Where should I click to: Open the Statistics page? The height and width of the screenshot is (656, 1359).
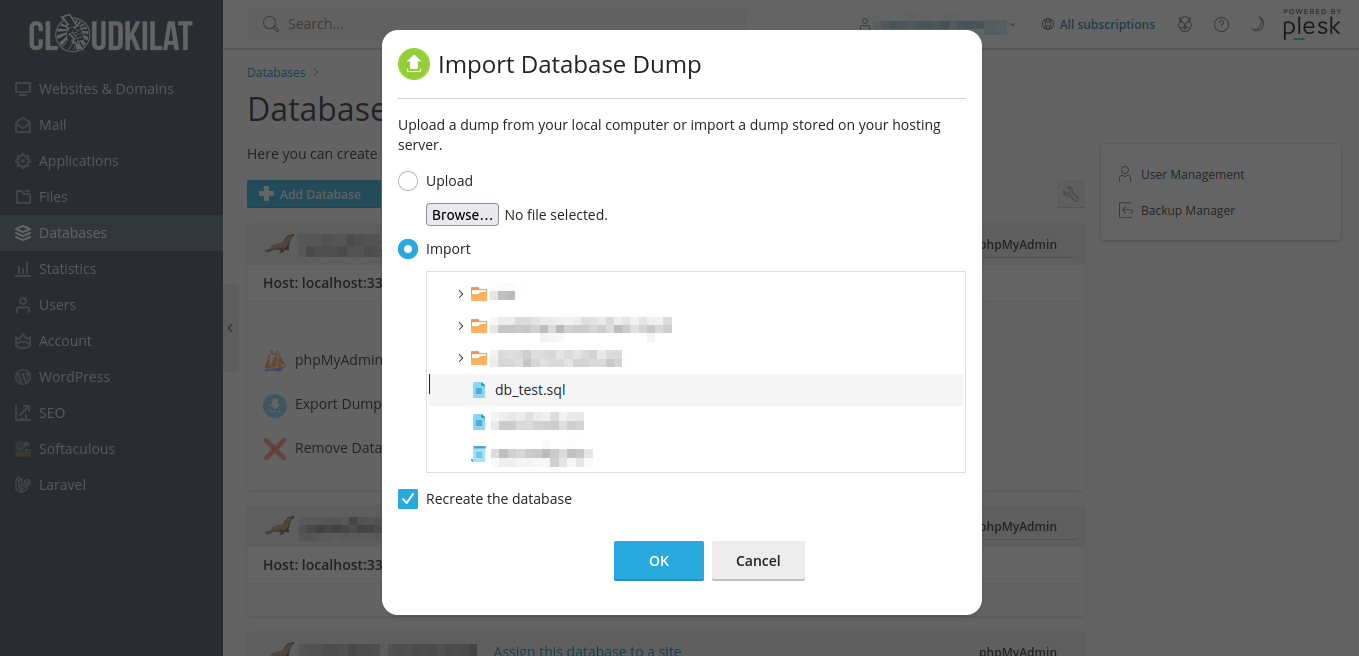(x=67, y=269)
